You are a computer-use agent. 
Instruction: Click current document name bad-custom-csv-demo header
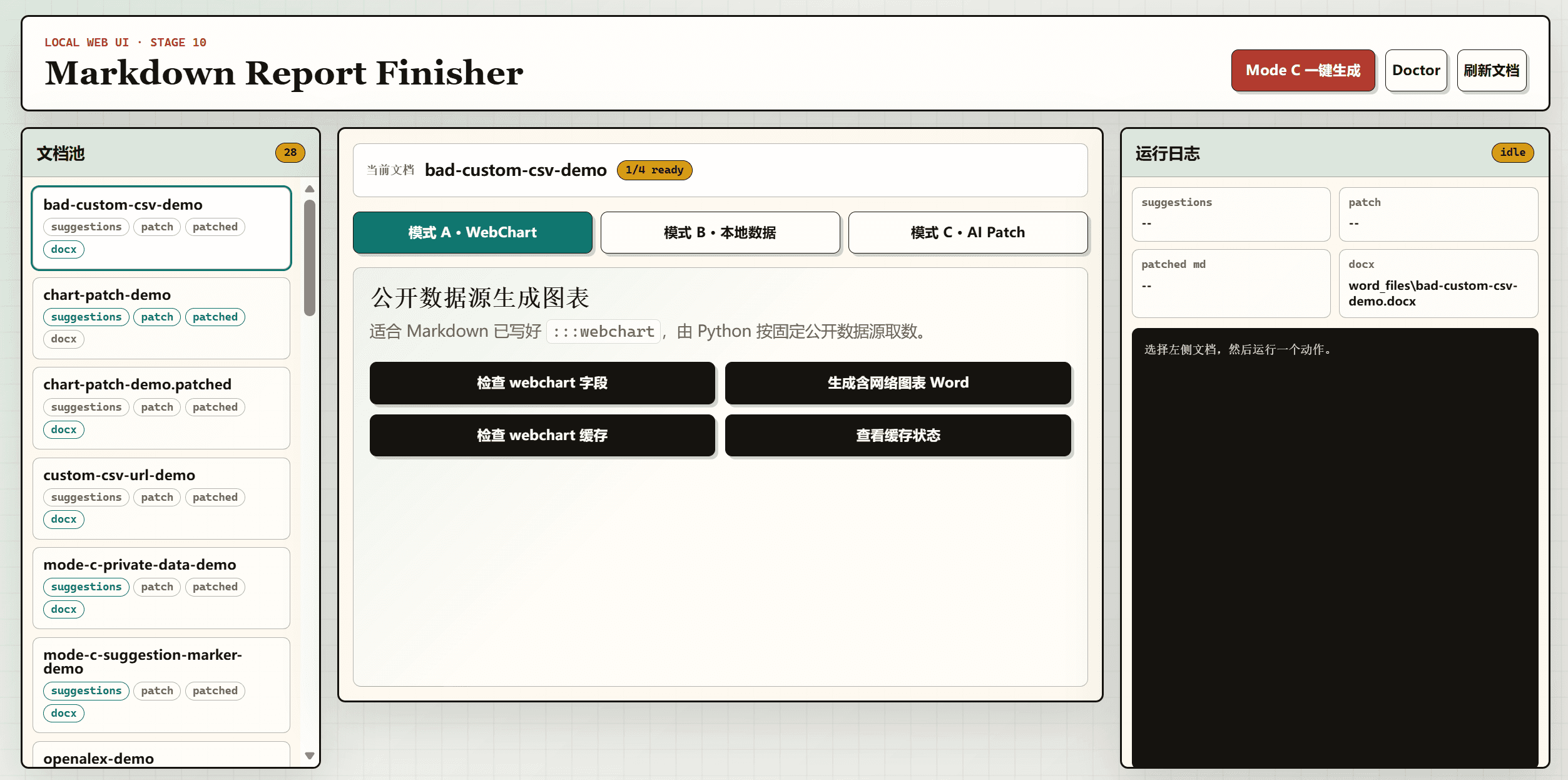click(x=516, y=170)
